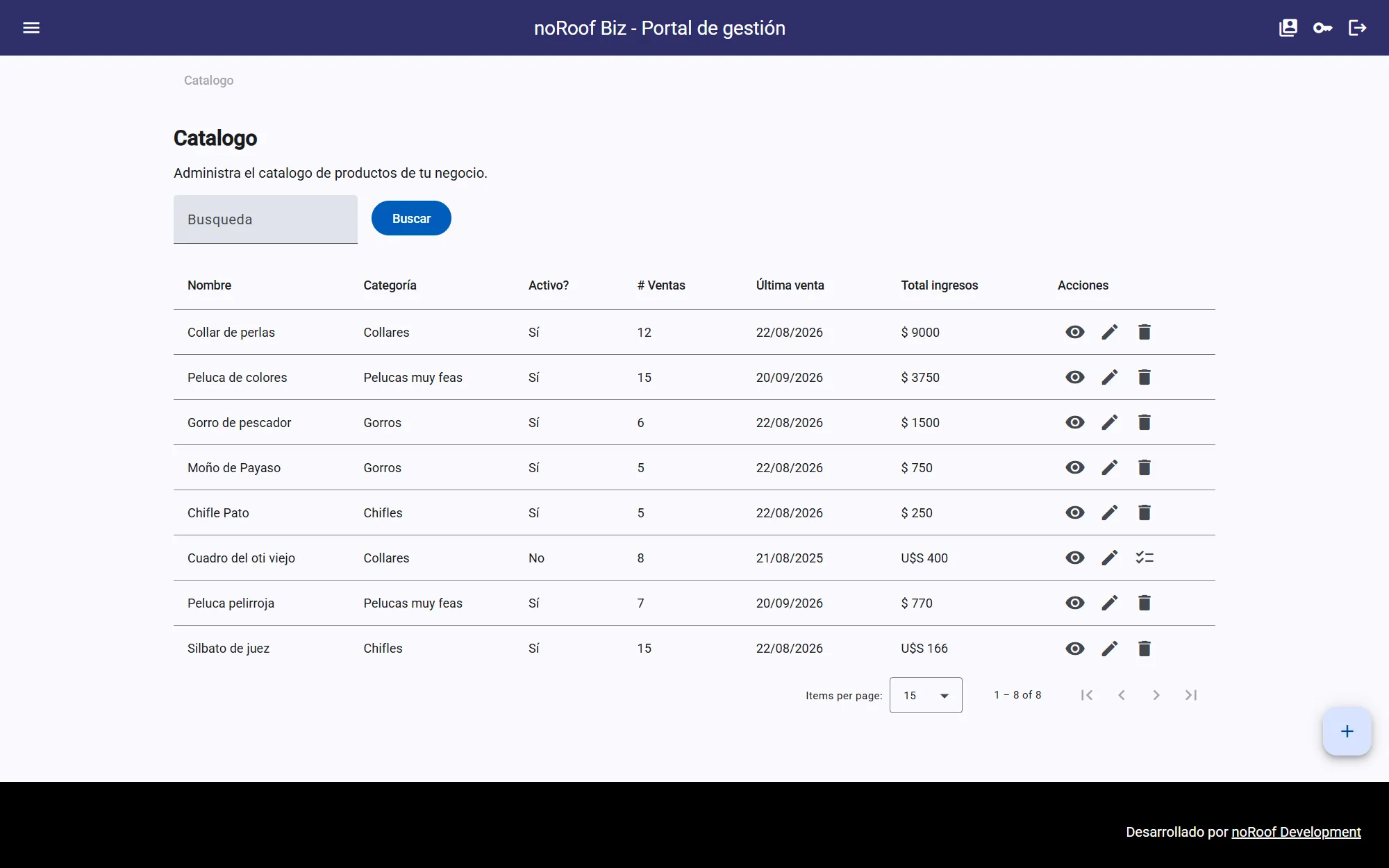Click the Total ingresos column header

coord(940,285)
